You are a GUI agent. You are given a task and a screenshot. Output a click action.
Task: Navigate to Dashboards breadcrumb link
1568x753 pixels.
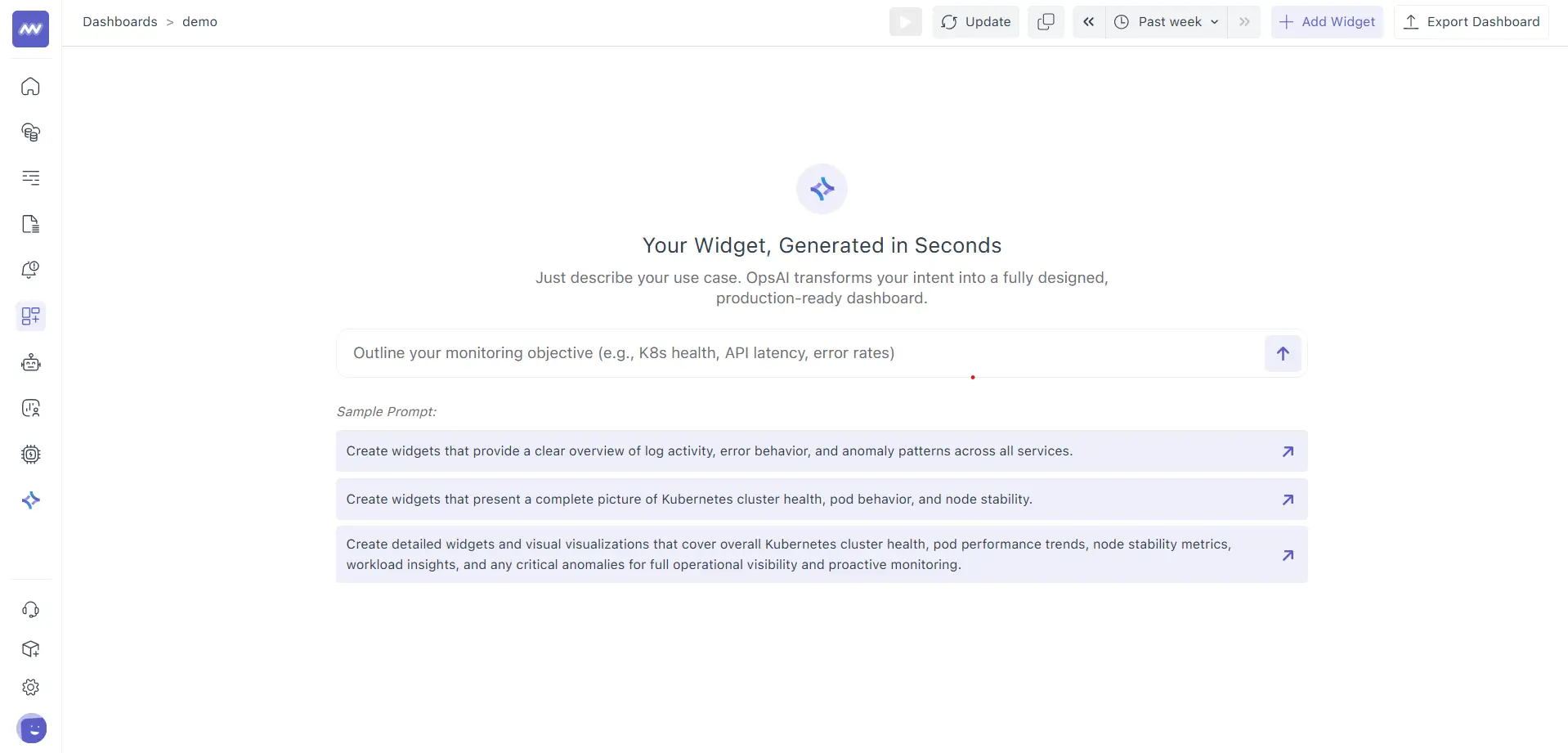click(119, 22)
